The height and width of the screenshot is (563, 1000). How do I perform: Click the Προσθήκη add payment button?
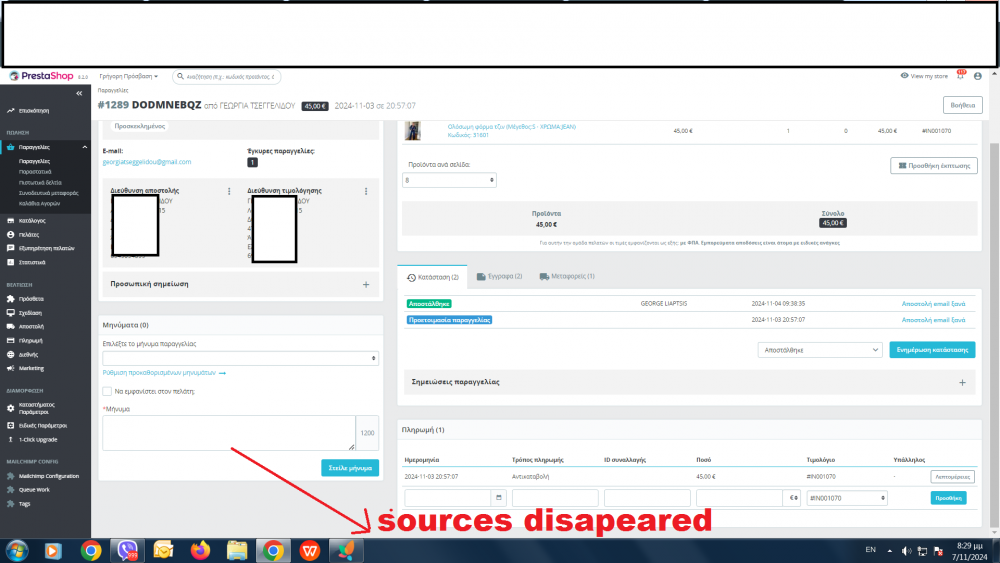[948, 498]
